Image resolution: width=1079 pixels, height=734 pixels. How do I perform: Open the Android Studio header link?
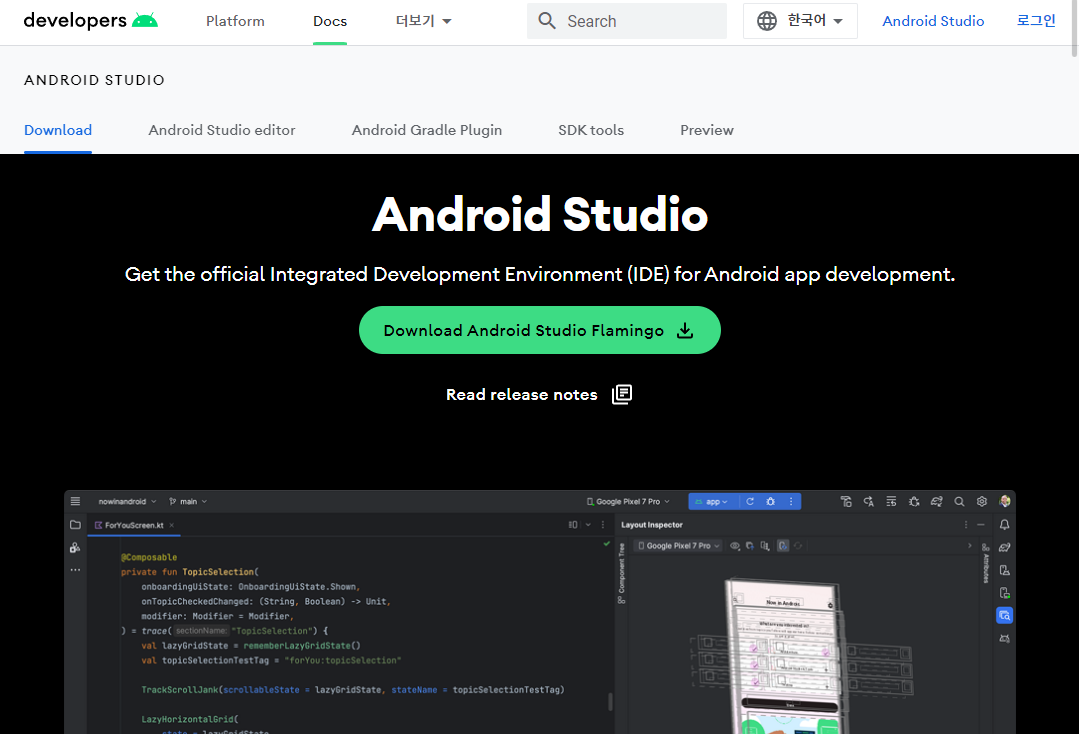pyautogui.click(x=933, y=21)
